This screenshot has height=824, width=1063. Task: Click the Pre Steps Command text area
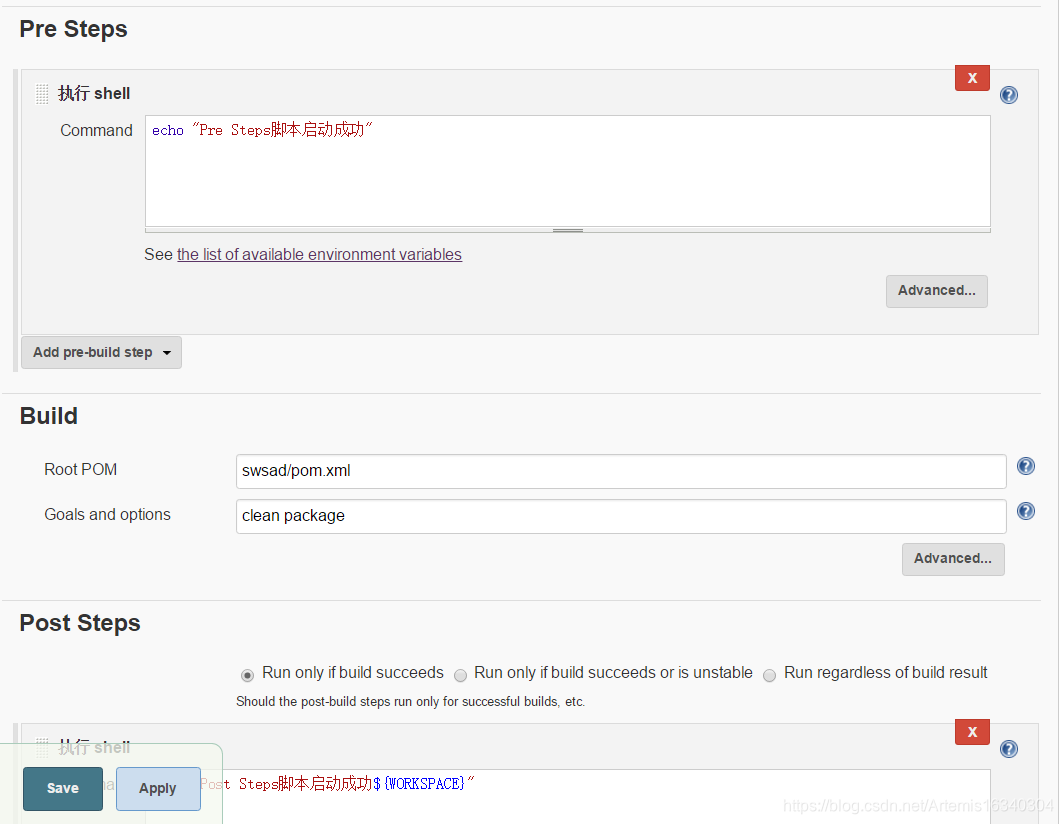[567, 171]
